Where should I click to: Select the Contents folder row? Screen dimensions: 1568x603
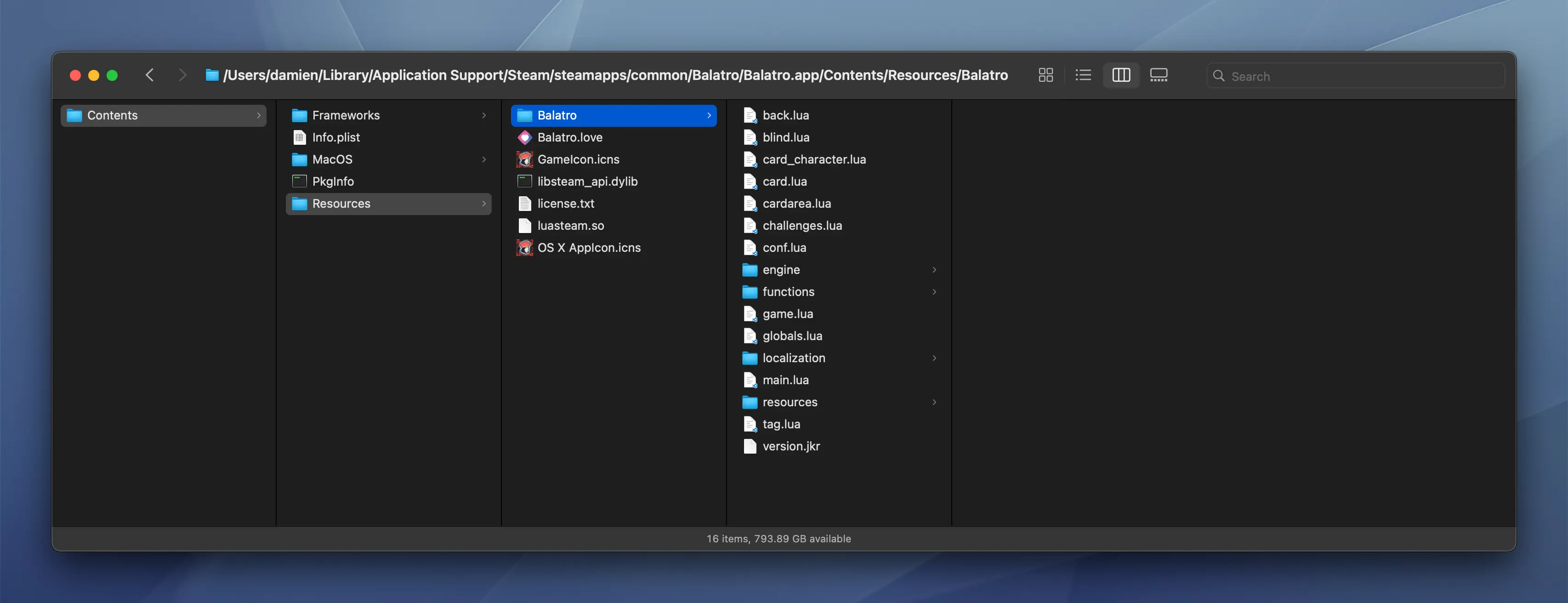click(163, 115)
